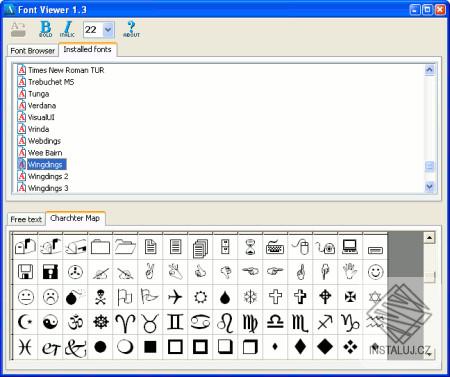This screenshot has width=450, height=377.
Task: Pick the raised open hand glyph
Action: tap(350, 272)
